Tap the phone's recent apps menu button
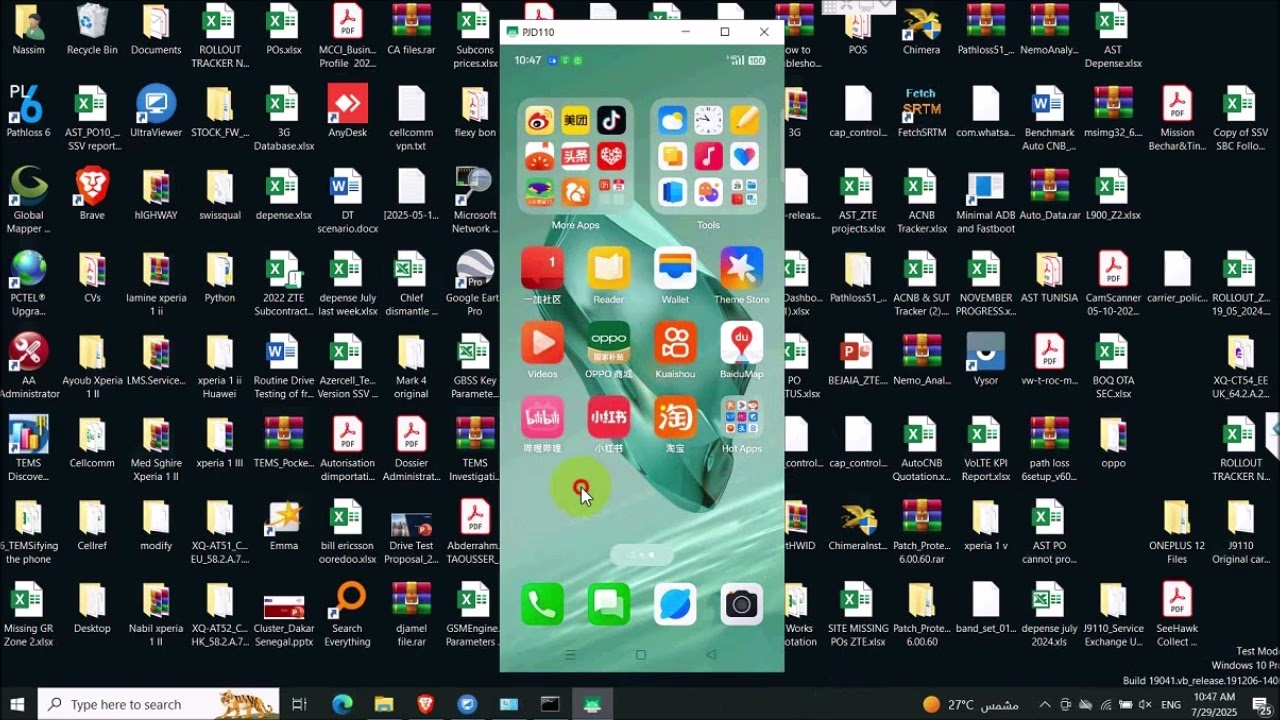The width and height of the screenshot is (1280, 720). (x=571, y=655)
